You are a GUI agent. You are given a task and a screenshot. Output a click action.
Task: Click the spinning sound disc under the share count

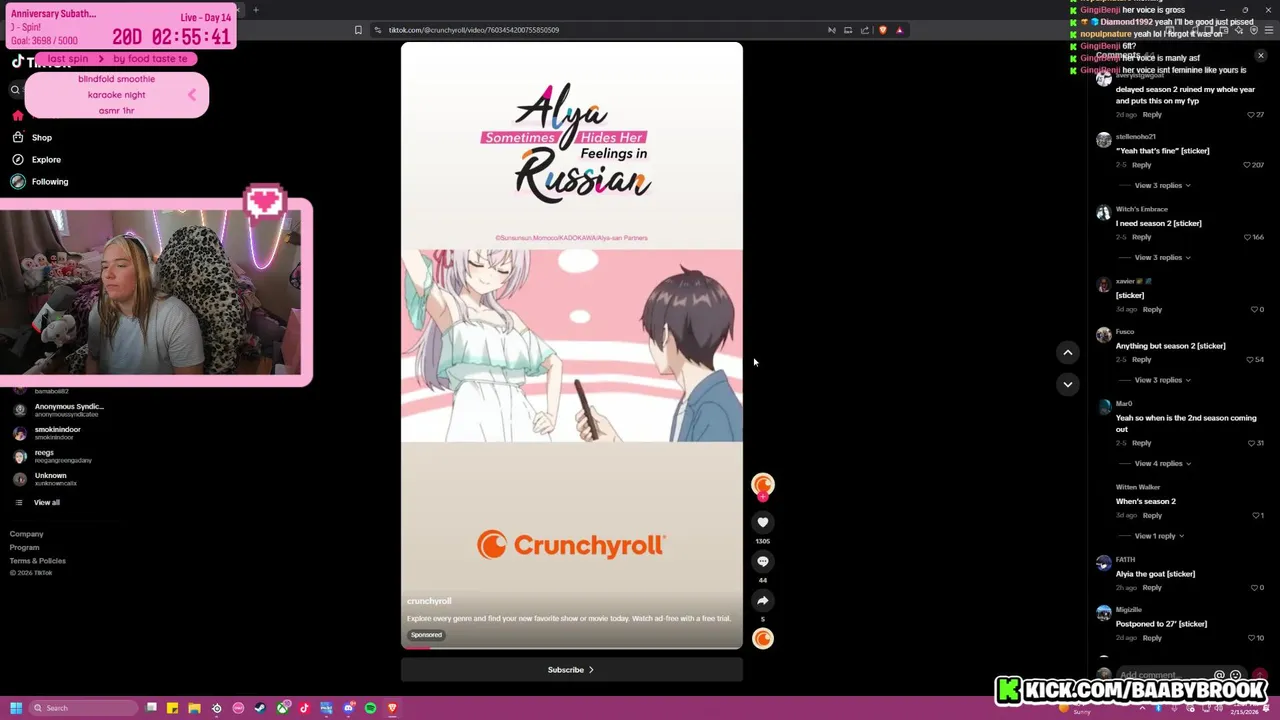[x=763, y=638]
